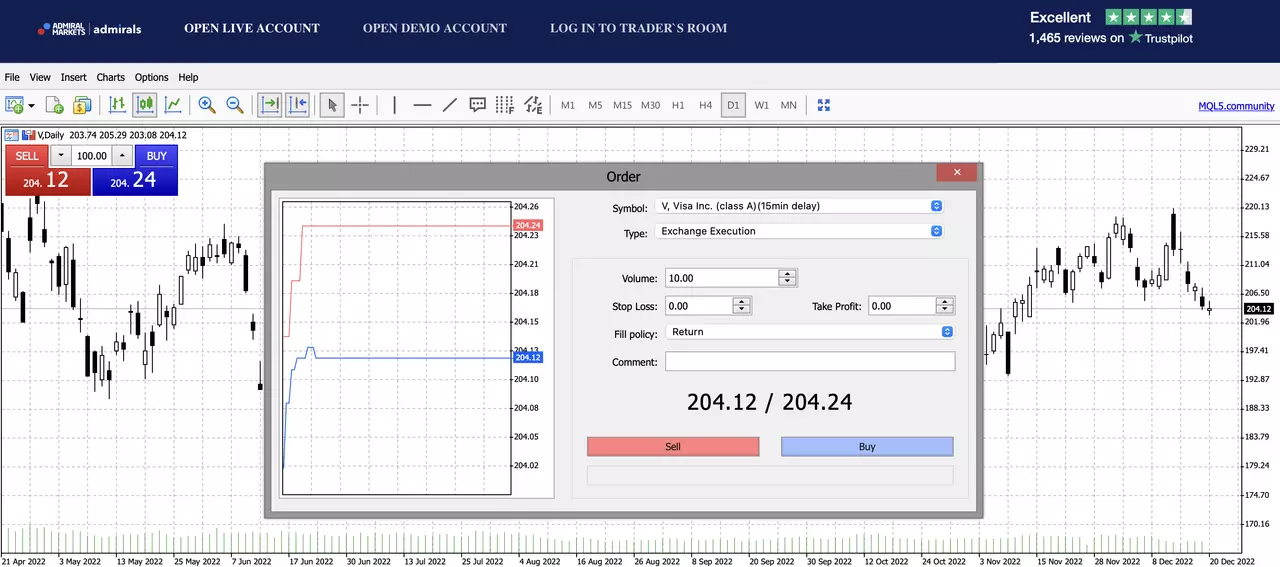Select the D1 daily timeframe
This screenshot has width=1280, height=567.
pyautogui.click(x=733, y=105)
